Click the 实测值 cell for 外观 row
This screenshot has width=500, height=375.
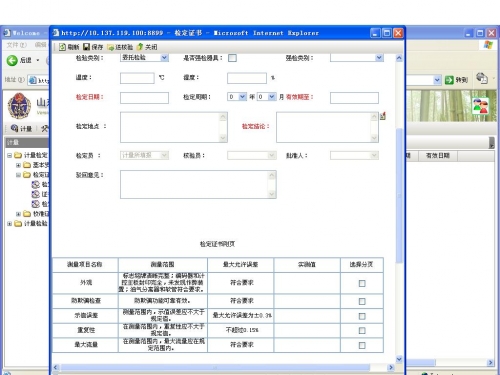307,283
